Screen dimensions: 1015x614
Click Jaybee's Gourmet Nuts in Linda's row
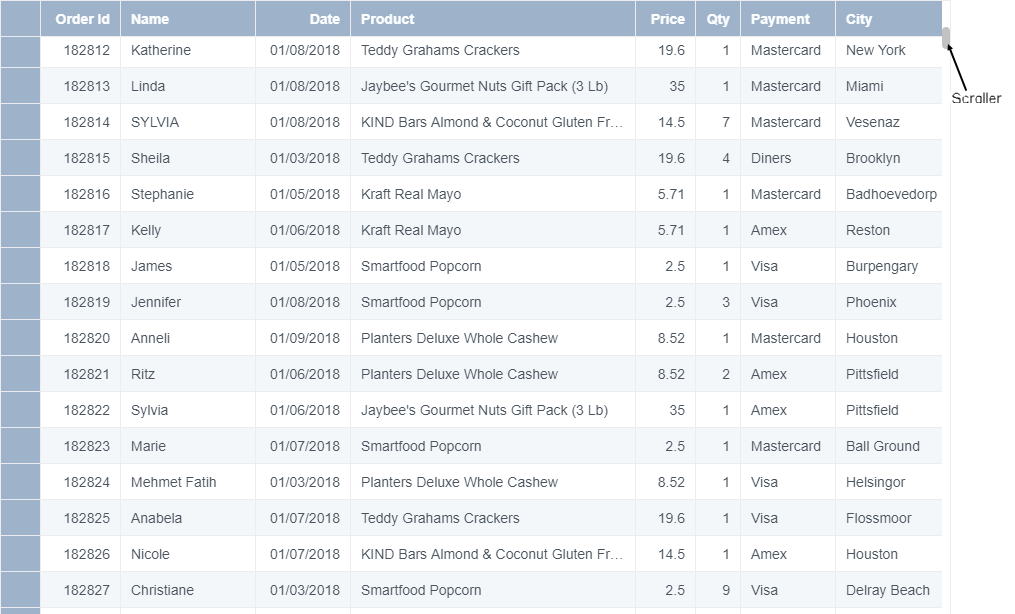pyautogui.click(x=493, y=86)
